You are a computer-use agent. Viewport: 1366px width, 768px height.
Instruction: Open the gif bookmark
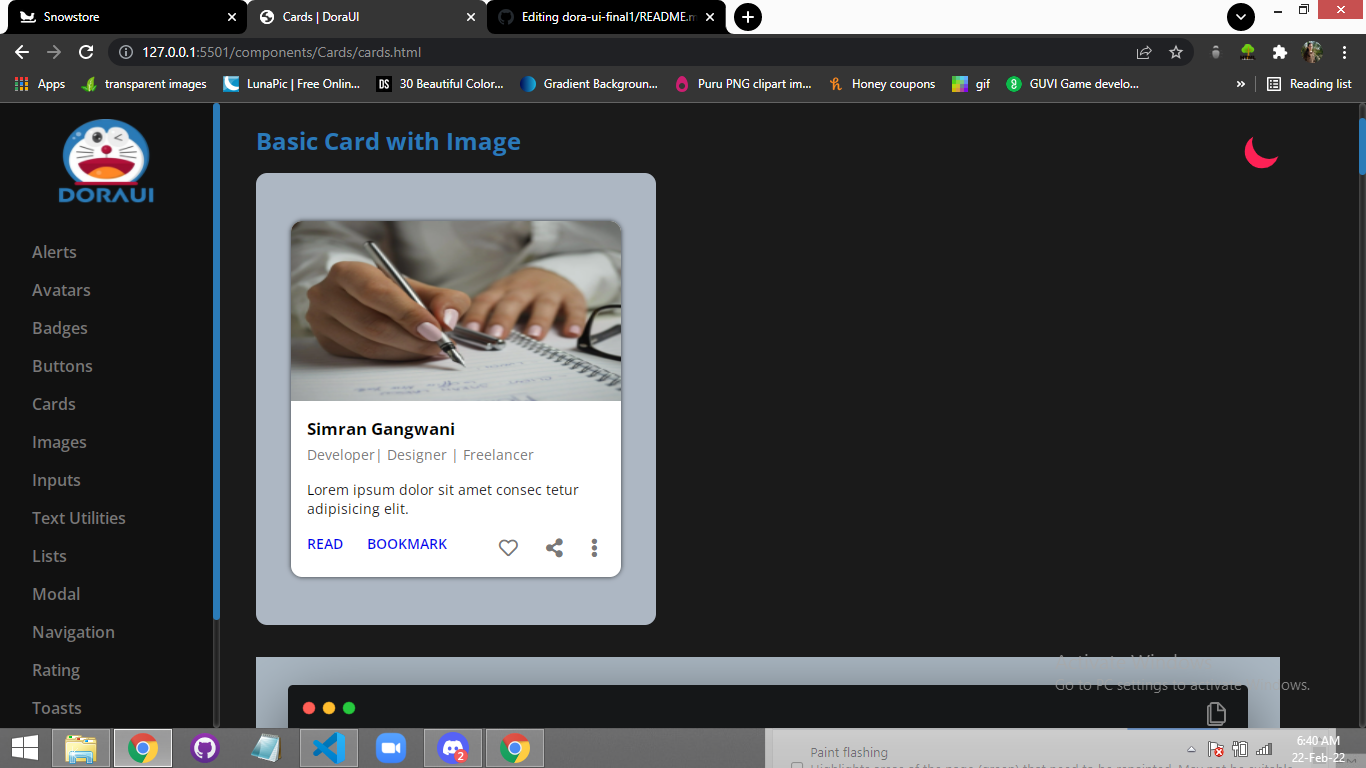971,84
